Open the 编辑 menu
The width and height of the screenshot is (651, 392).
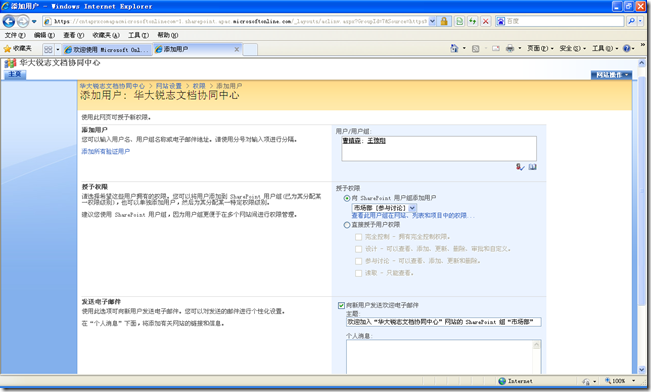click(44, 35)
